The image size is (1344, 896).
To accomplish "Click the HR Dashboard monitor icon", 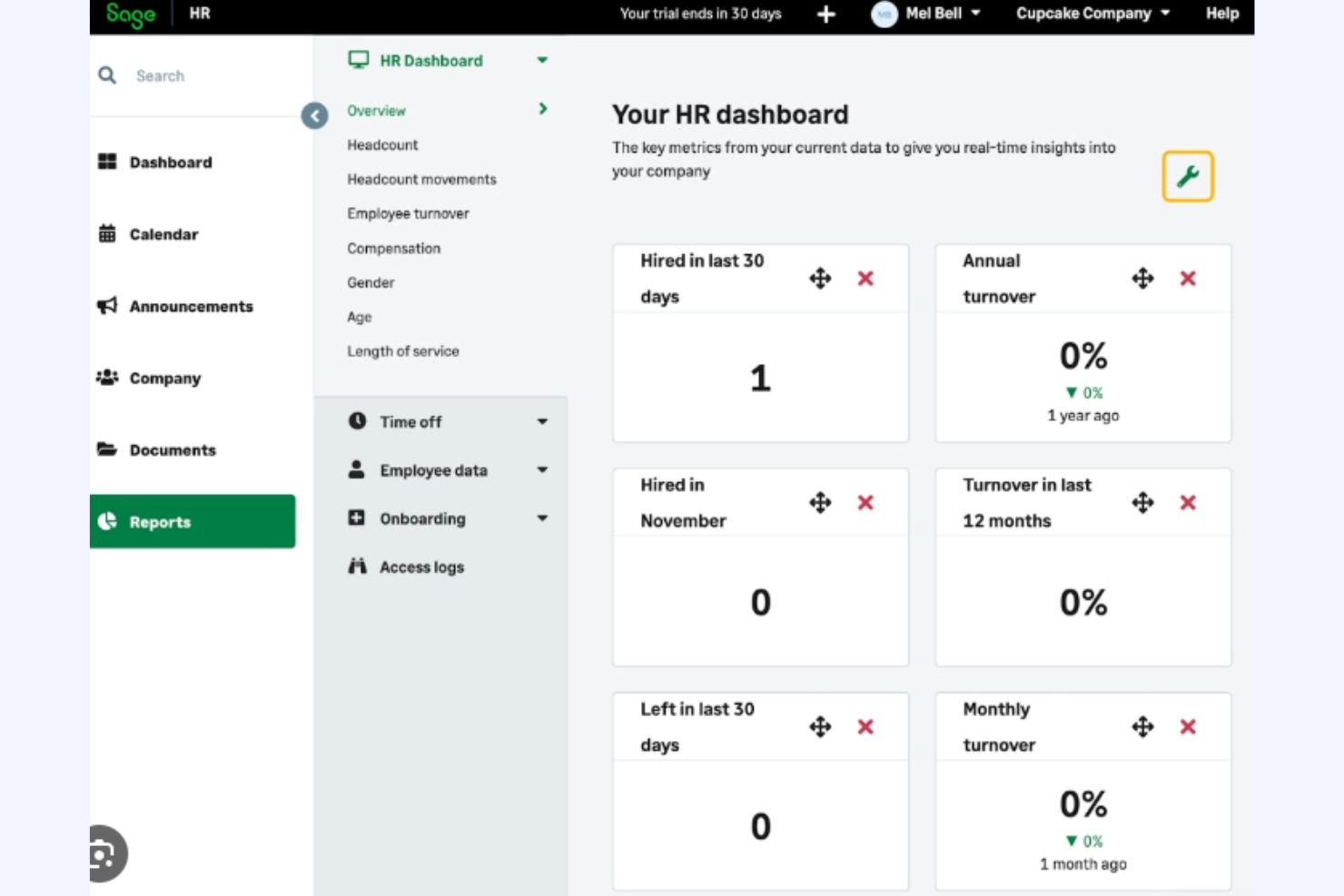I will pos(359,60).
